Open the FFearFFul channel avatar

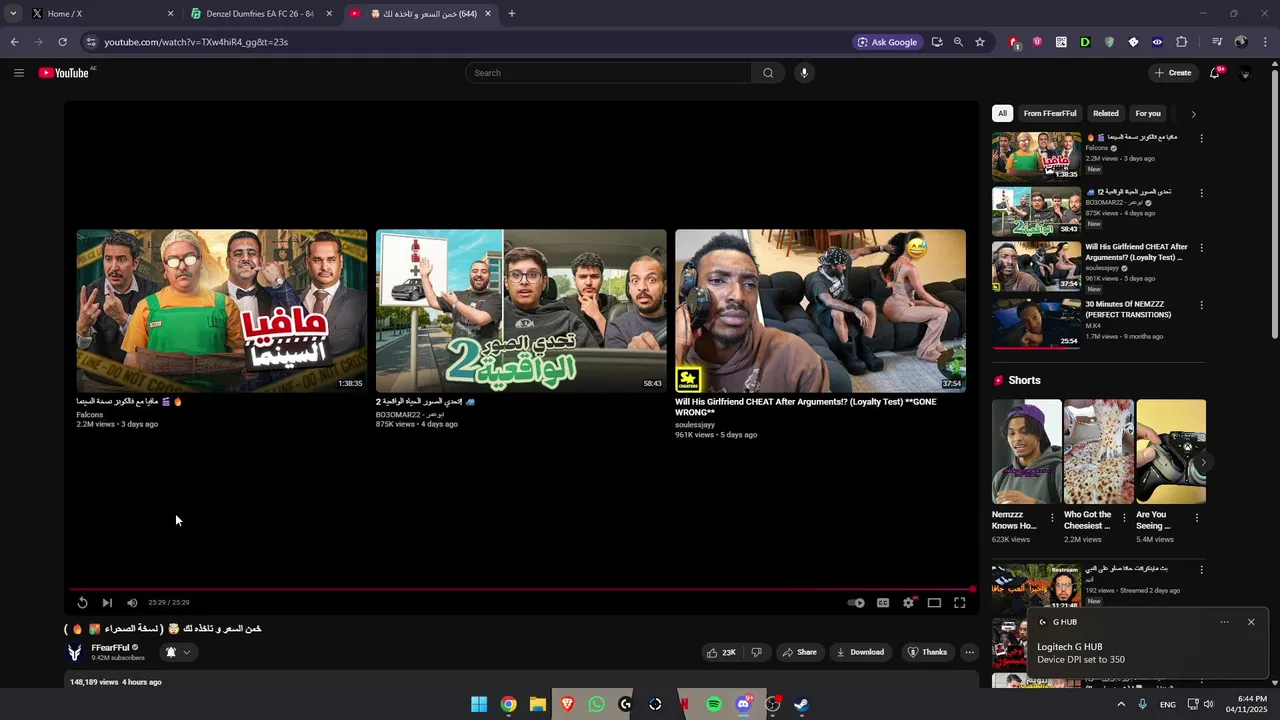coord(74,652)
